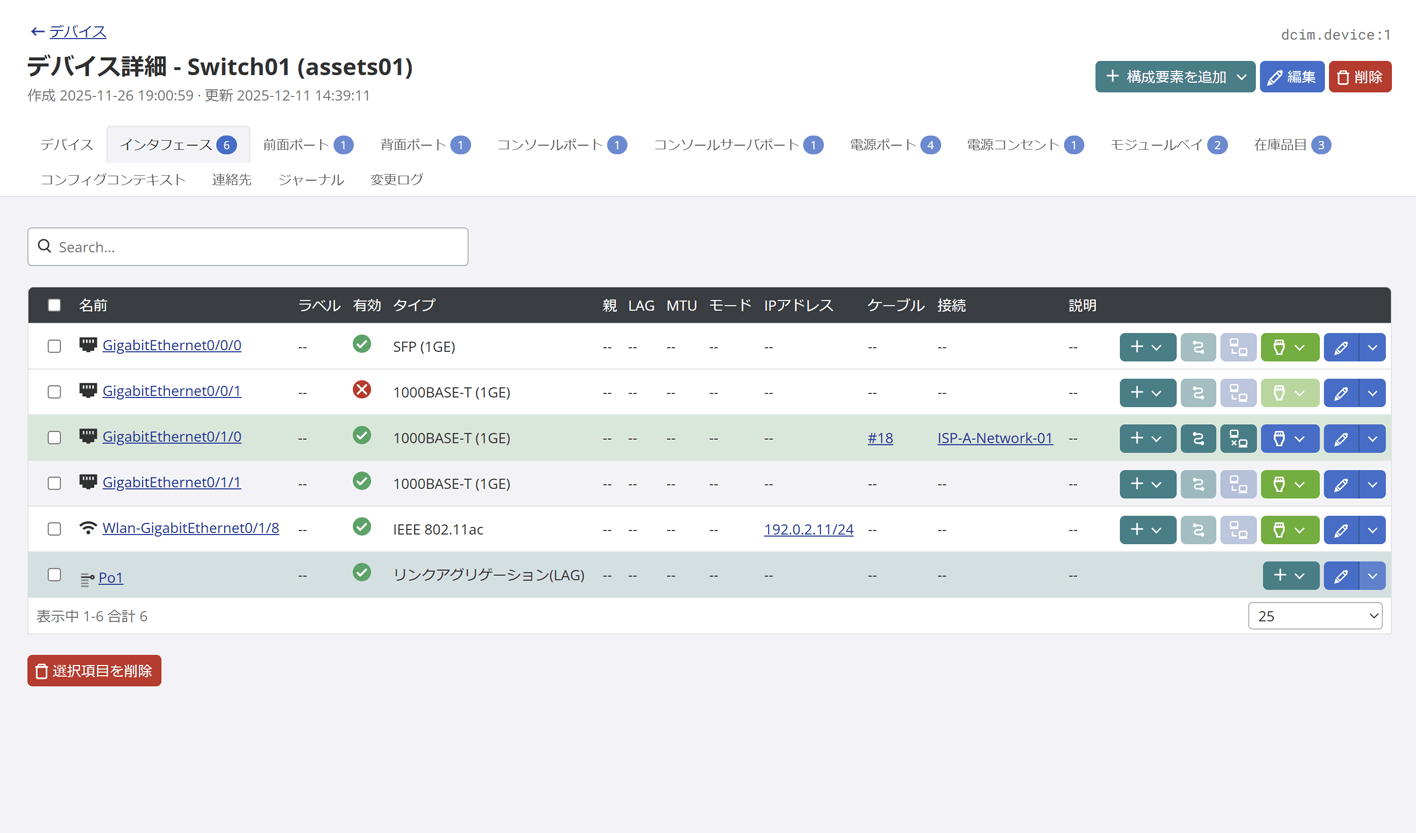The image size is (1416, 833).
Task: Open the 変更ログ tab
Action: (396, 180)
